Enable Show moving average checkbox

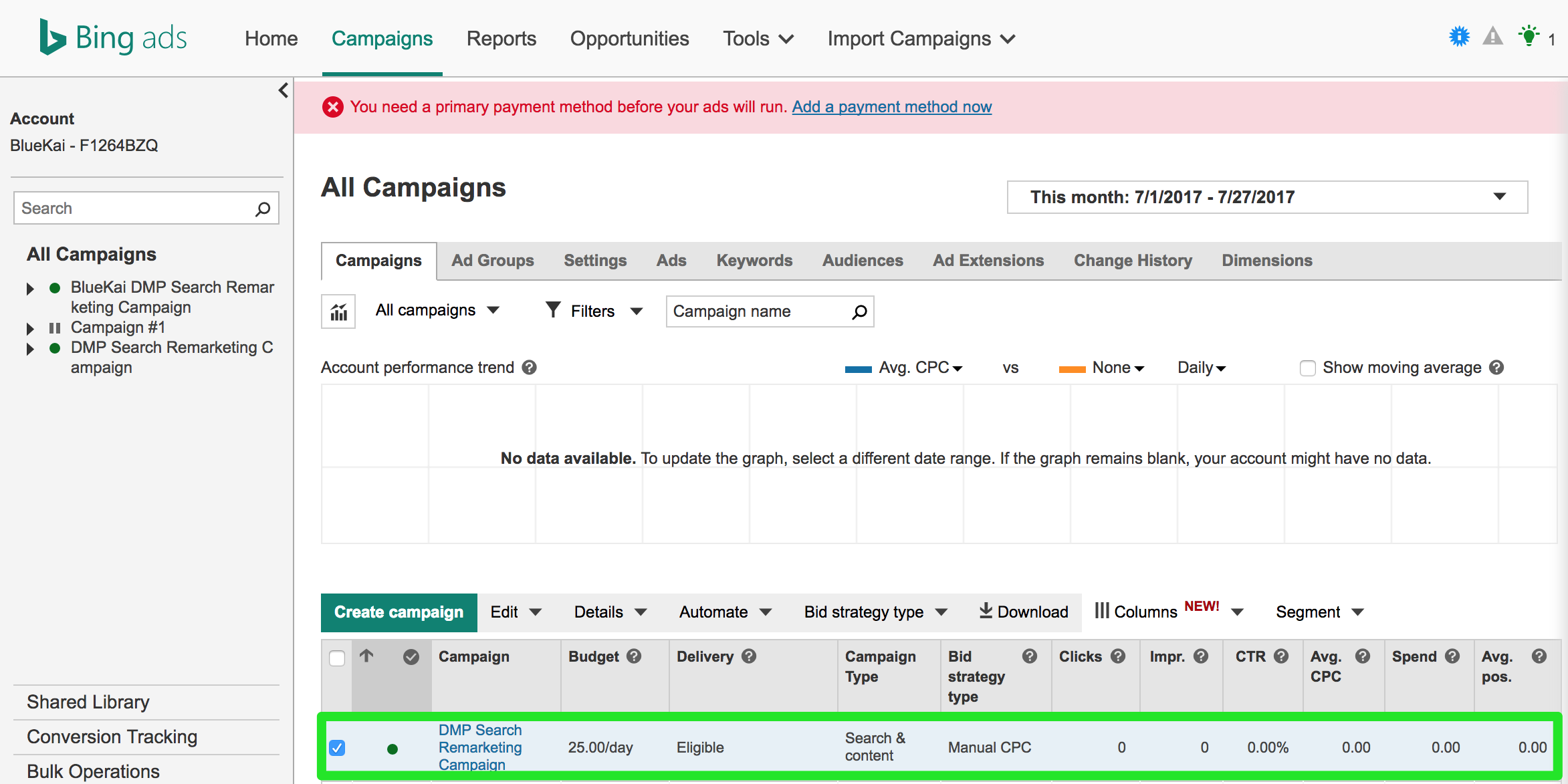point(1307,368)
